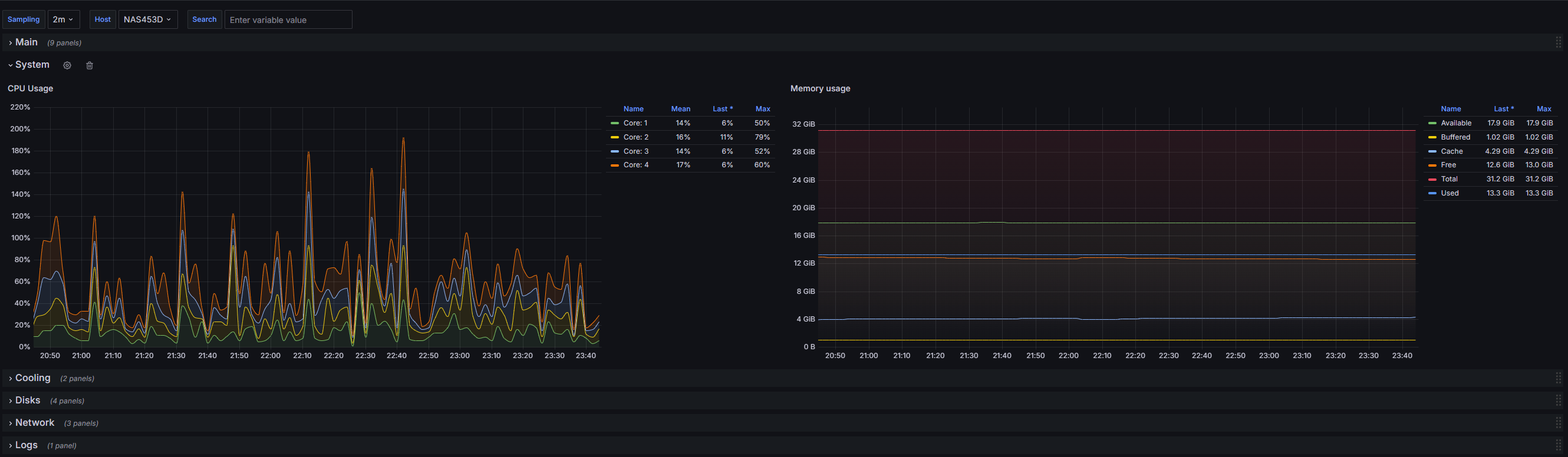Click Core: 2 max value 79%
The height and width of the screenshot is (457, 1568).
tap(762, 138)
